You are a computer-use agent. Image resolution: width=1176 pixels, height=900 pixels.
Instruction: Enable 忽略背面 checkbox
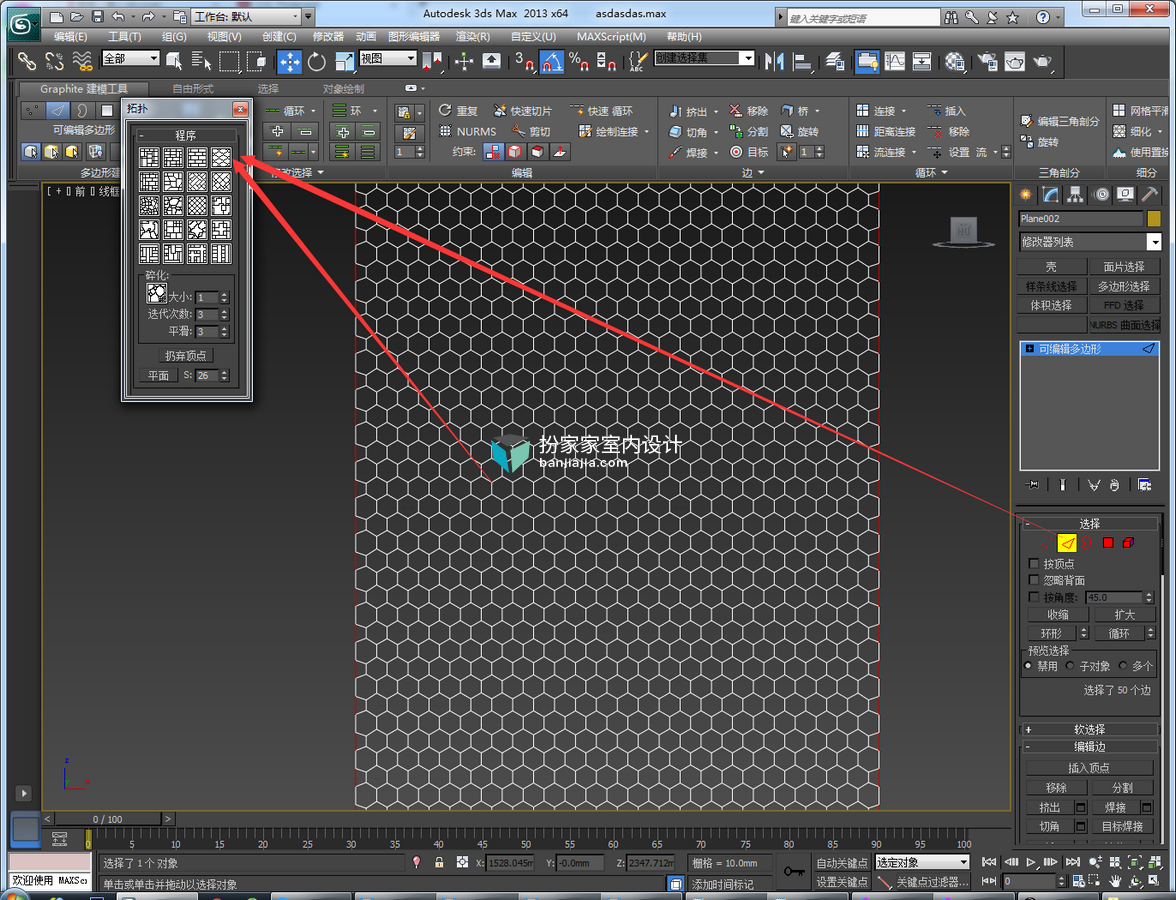(1034, 580)
